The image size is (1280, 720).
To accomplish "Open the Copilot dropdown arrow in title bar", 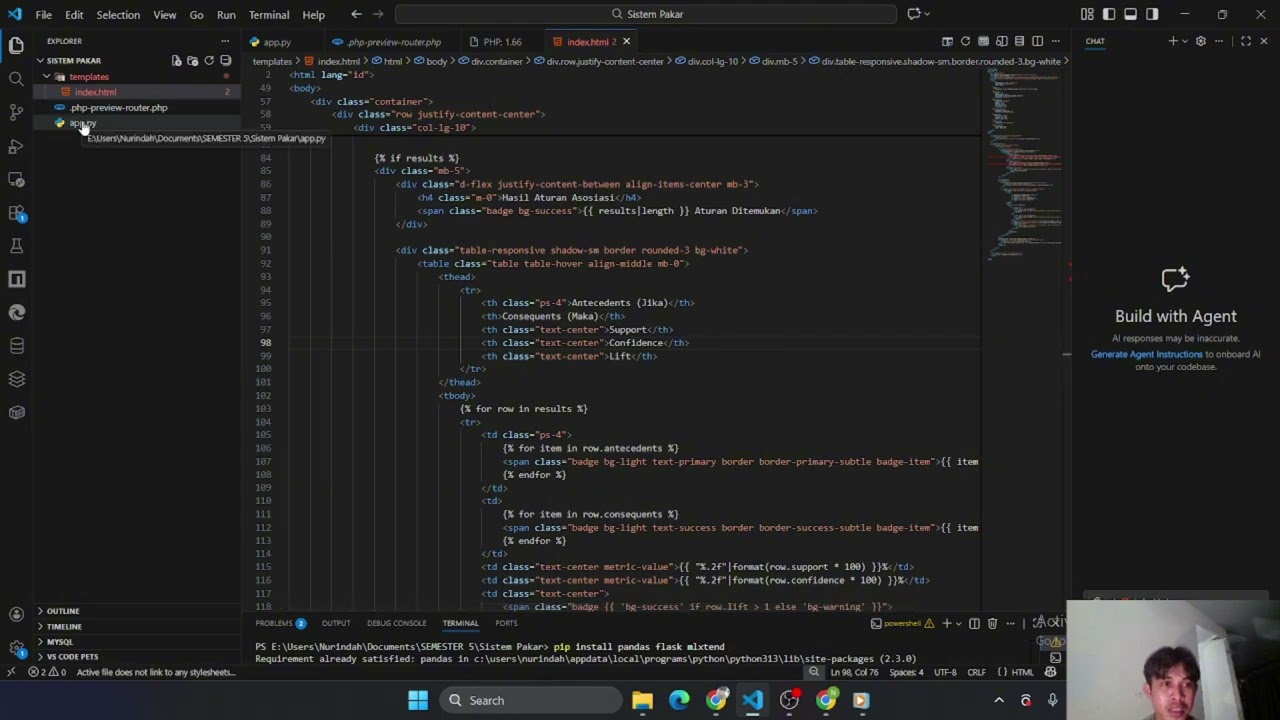I will [x=927, y=14].
